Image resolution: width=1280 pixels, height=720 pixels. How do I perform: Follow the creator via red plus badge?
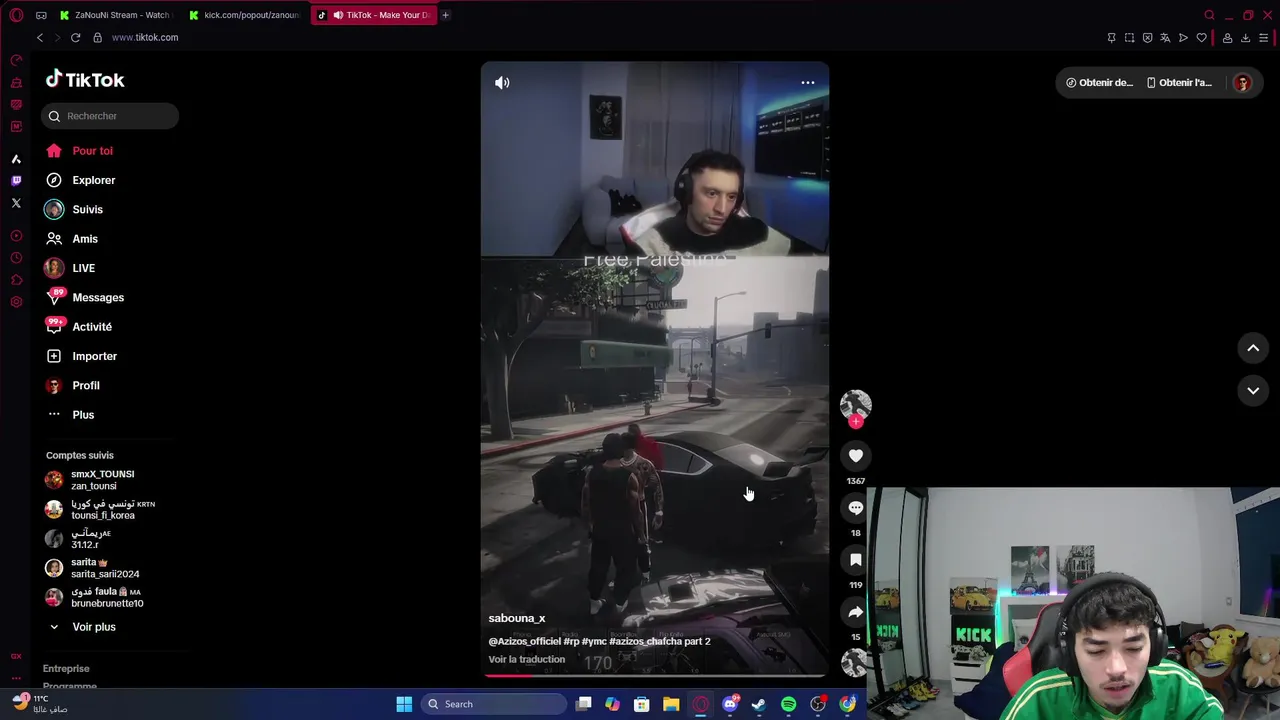(x=856, y=422)
